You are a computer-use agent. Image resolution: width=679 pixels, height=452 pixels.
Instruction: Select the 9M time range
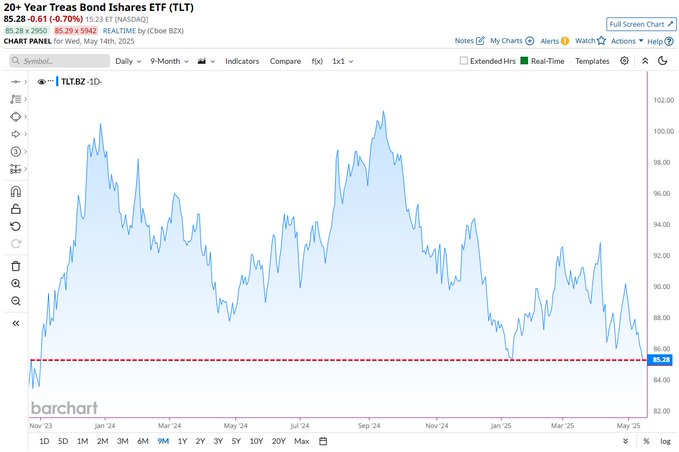[x=163, y=441]
